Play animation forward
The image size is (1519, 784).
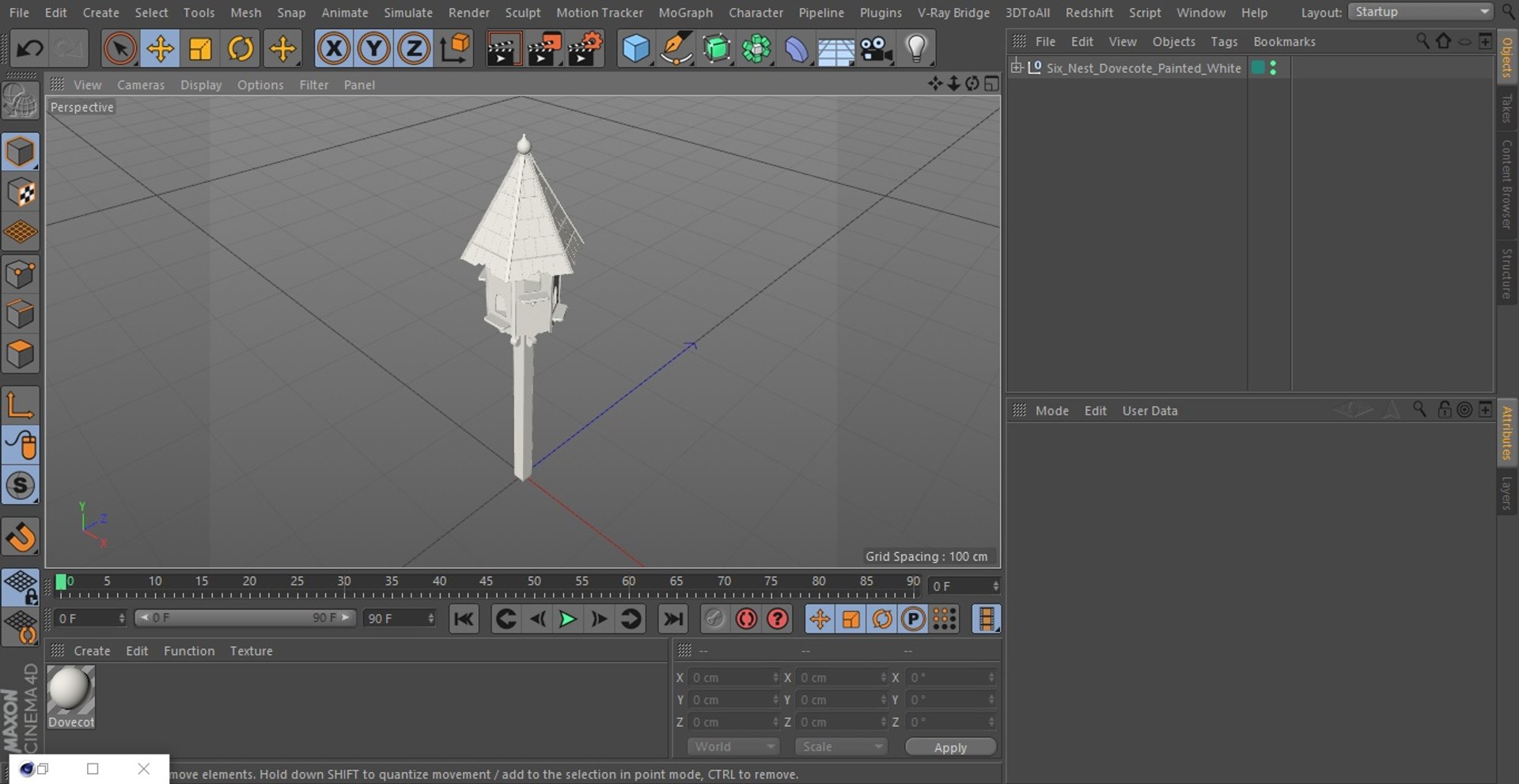567,619
